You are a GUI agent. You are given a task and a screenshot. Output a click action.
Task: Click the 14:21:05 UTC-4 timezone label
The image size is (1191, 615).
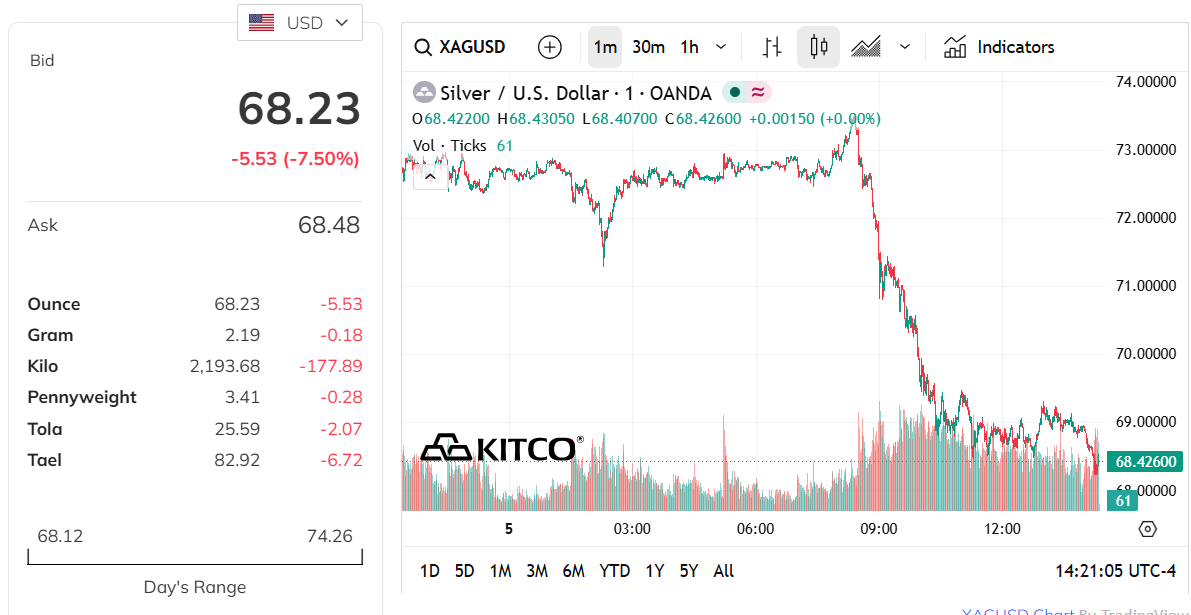pos(1116,571)
